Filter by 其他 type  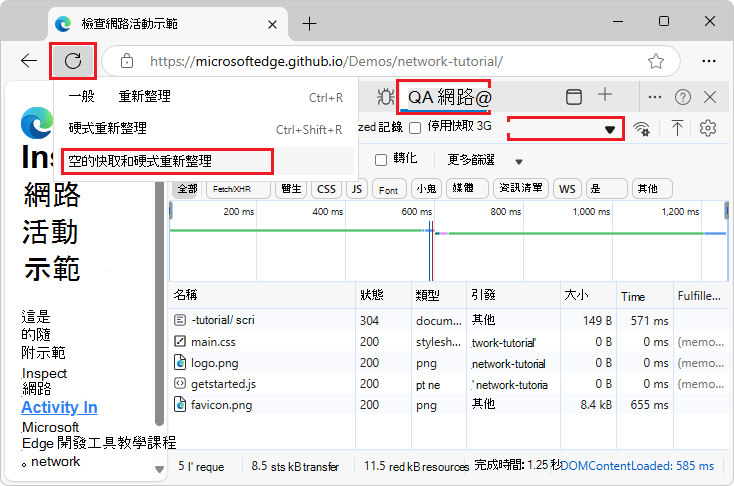652,189
